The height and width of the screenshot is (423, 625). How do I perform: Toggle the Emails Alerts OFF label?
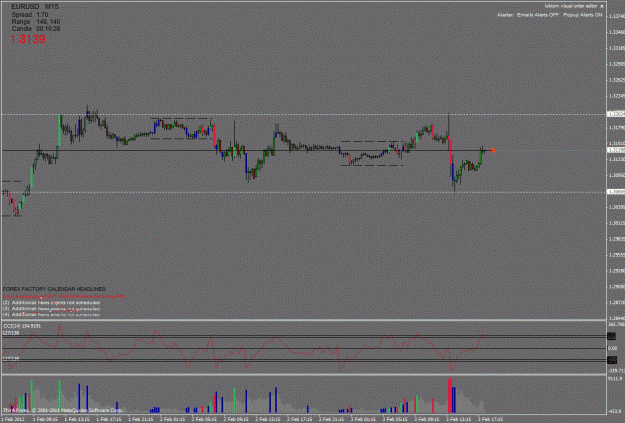(x=538, y=15)
